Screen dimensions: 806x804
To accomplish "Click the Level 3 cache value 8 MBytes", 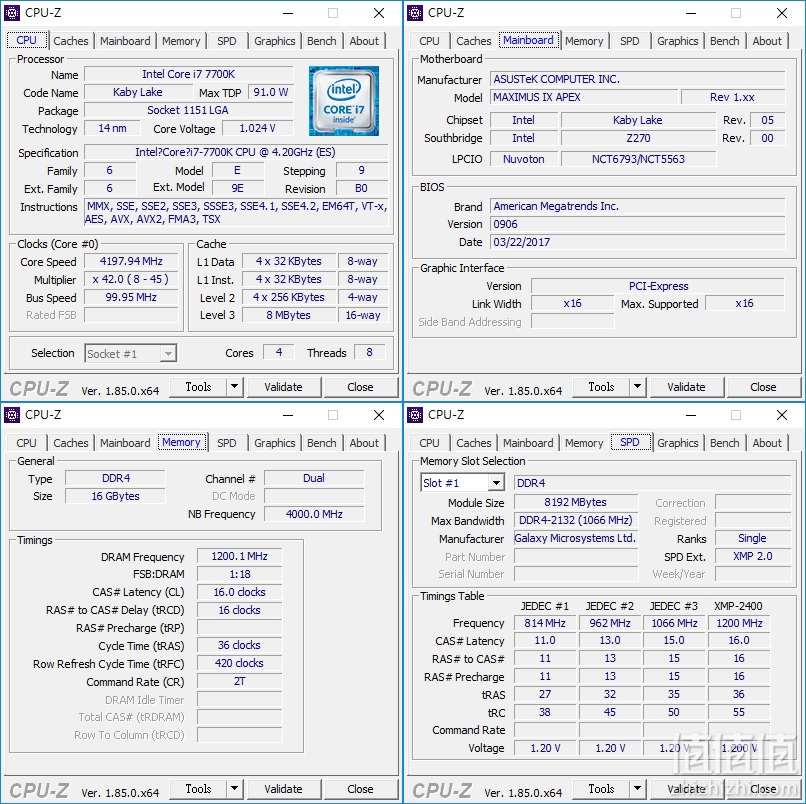I will tap(288, 315).
